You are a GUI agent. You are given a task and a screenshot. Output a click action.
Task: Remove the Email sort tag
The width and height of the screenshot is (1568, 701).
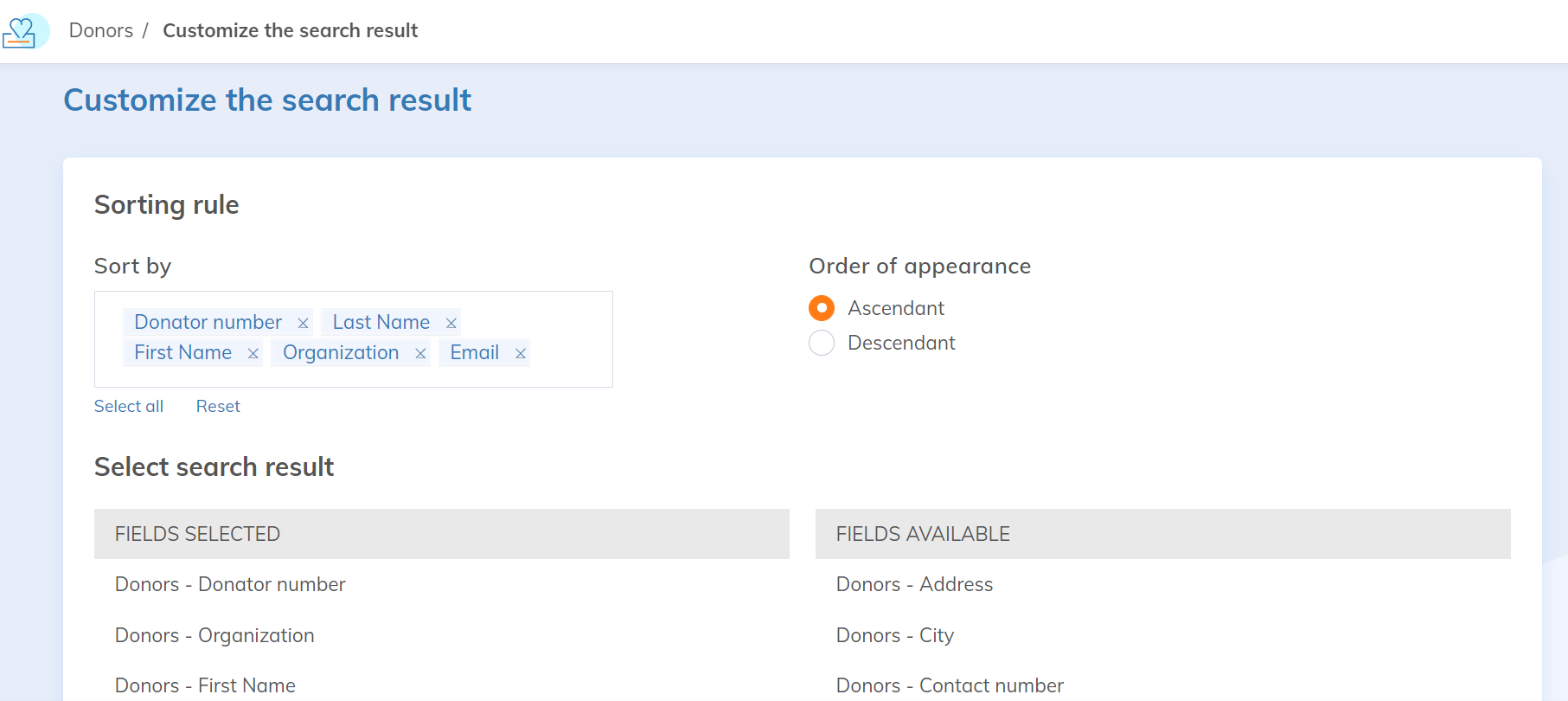click(x=520, y=353)
